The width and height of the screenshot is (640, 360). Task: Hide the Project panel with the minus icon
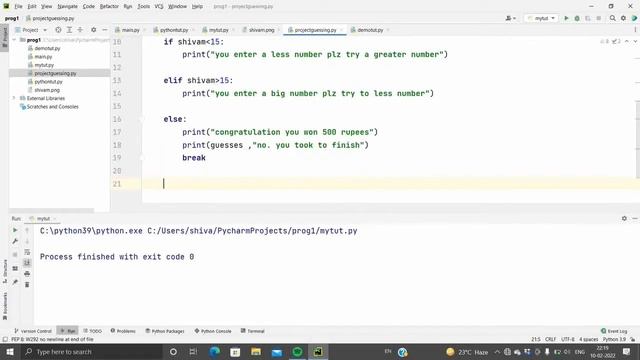coord(104,30)
